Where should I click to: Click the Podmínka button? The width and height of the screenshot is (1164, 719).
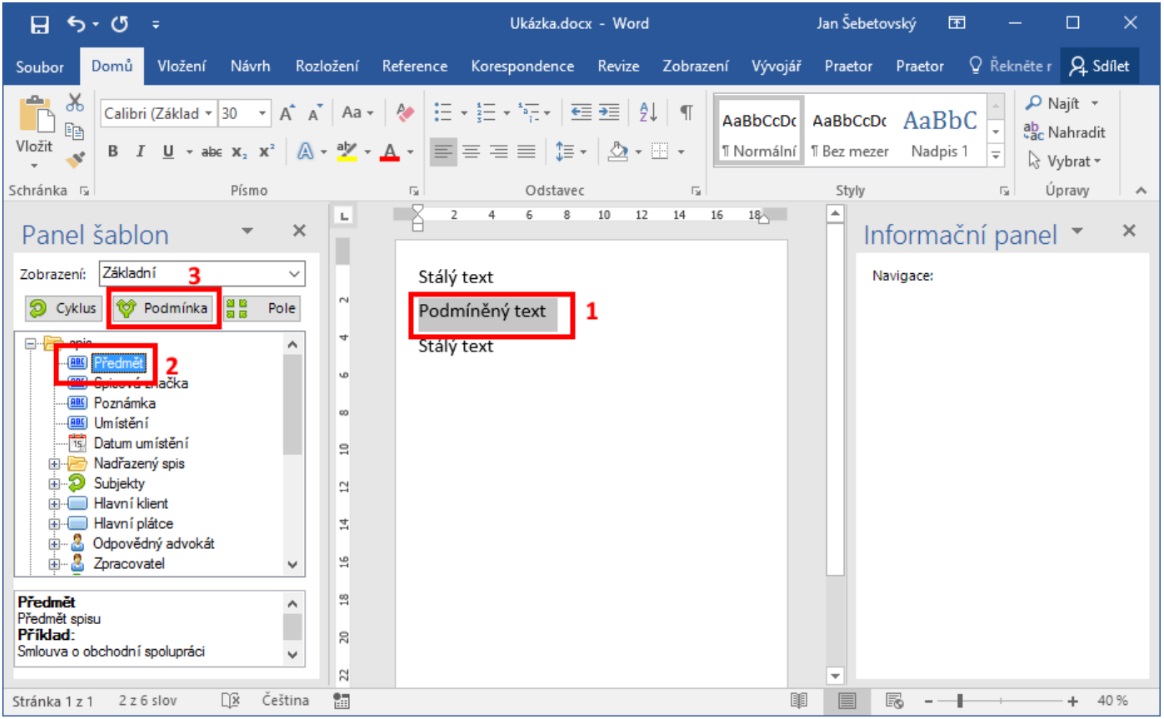[164, 308]
